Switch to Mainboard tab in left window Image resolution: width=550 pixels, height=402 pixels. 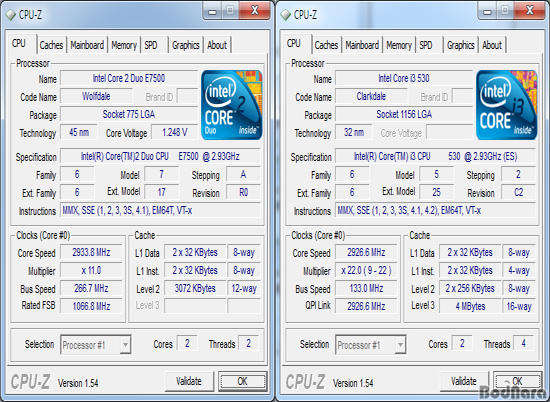coord(87,45)
